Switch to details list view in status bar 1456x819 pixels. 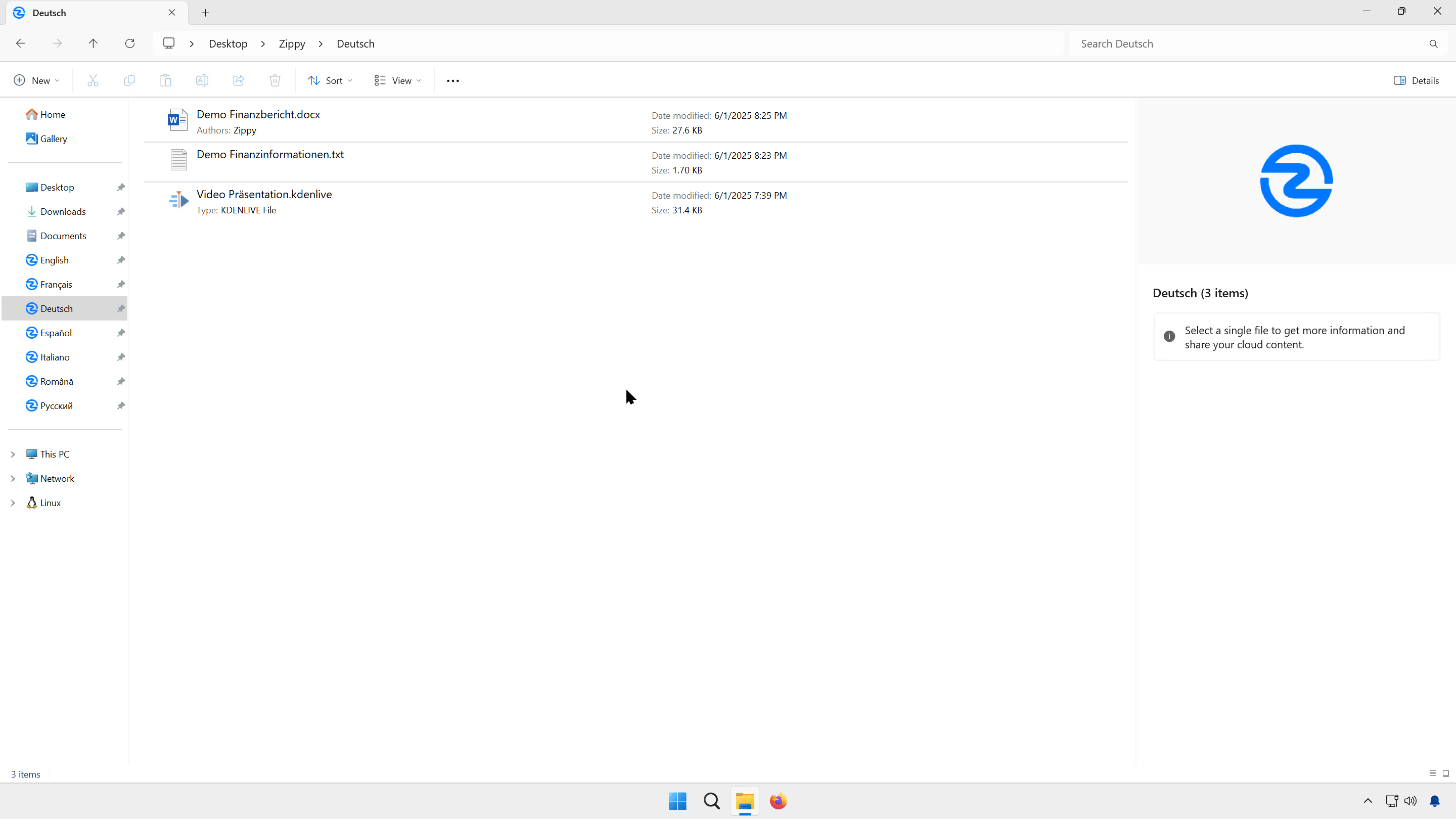(x=1432, y=773)
